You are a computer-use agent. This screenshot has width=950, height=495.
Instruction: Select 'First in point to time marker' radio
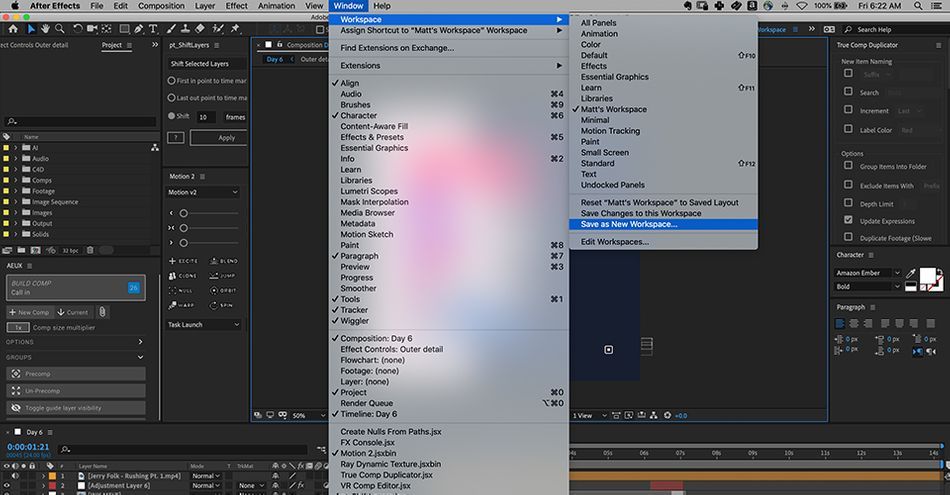(171, 81)
